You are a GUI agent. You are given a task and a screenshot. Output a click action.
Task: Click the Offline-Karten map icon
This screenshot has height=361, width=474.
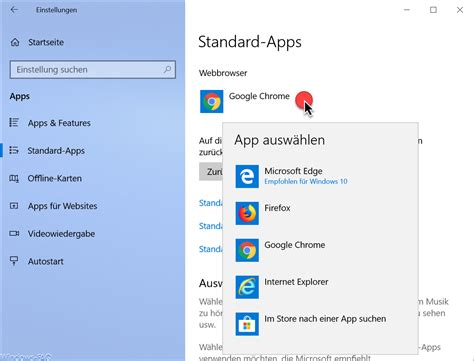coord(14,178)
